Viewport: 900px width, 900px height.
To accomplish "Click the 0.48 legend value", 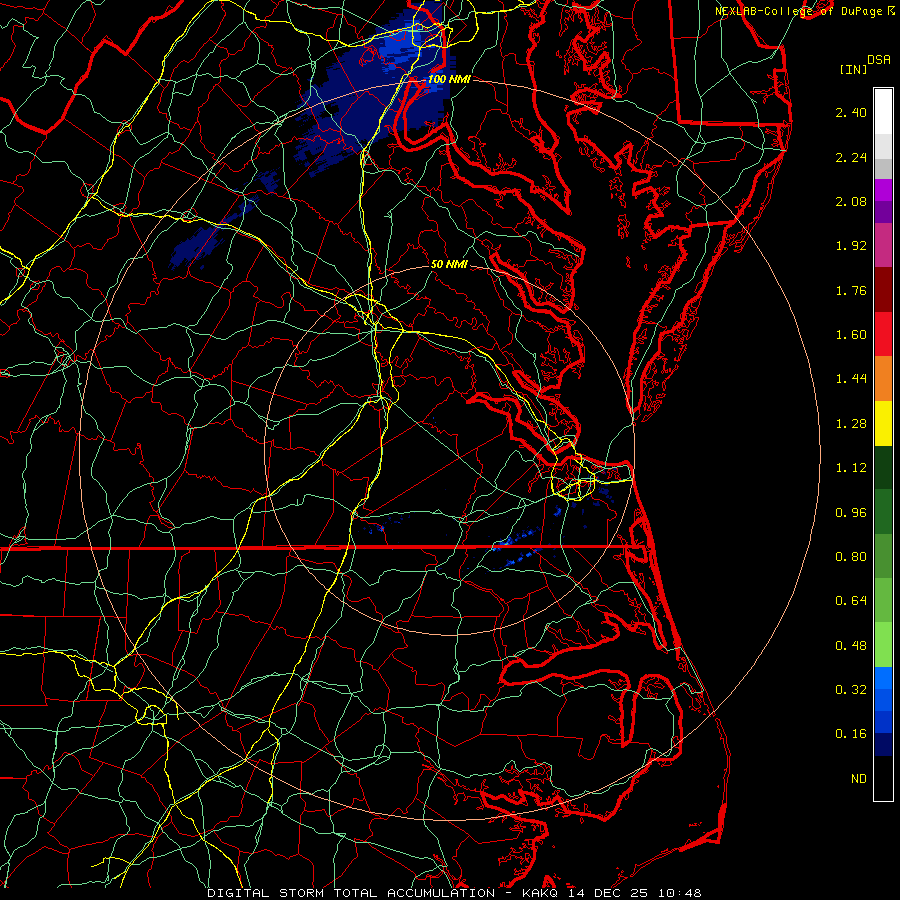I will click(x=851, y=646).
